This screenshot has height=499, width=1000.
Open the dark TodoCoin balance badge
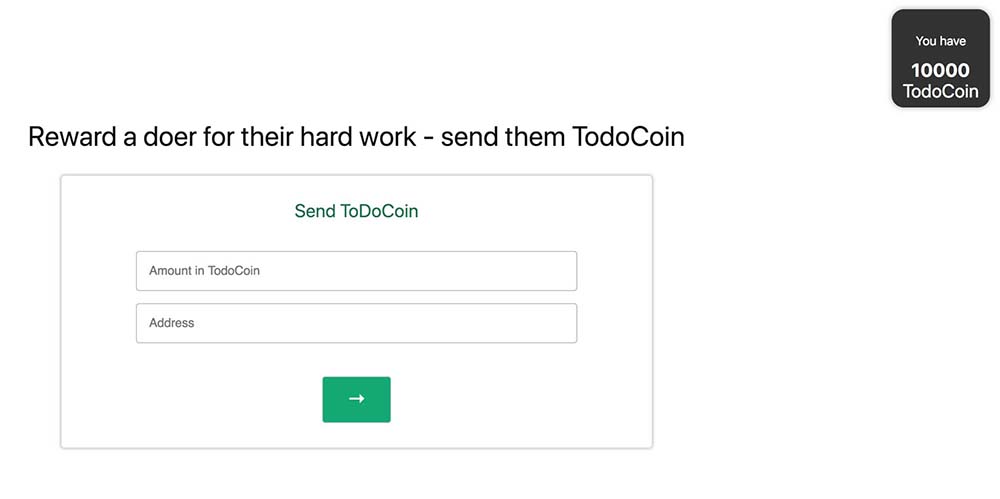[940, 58]
